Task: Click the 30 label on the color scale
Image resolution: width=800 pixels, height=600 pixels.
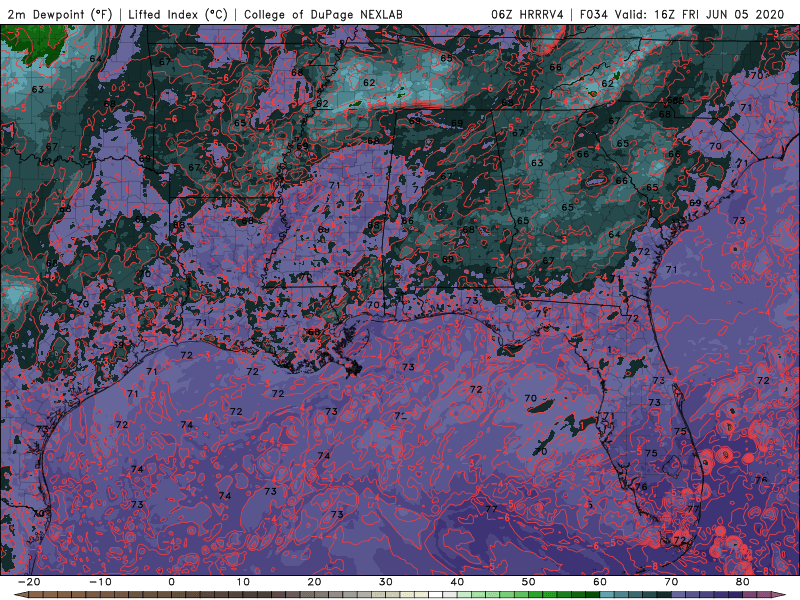Action: click(x=386, y=582)
